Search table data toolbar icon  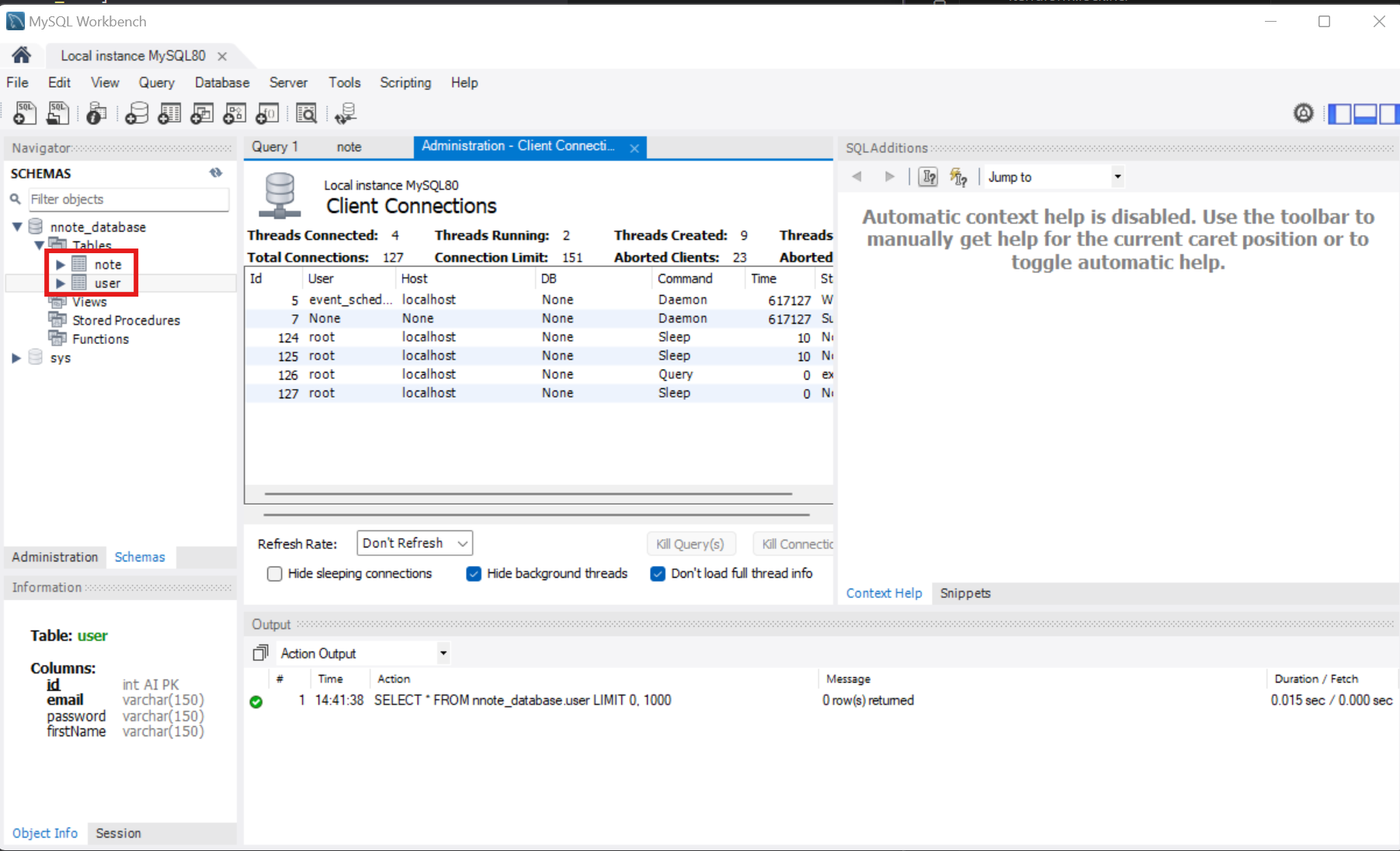[307, 113]
